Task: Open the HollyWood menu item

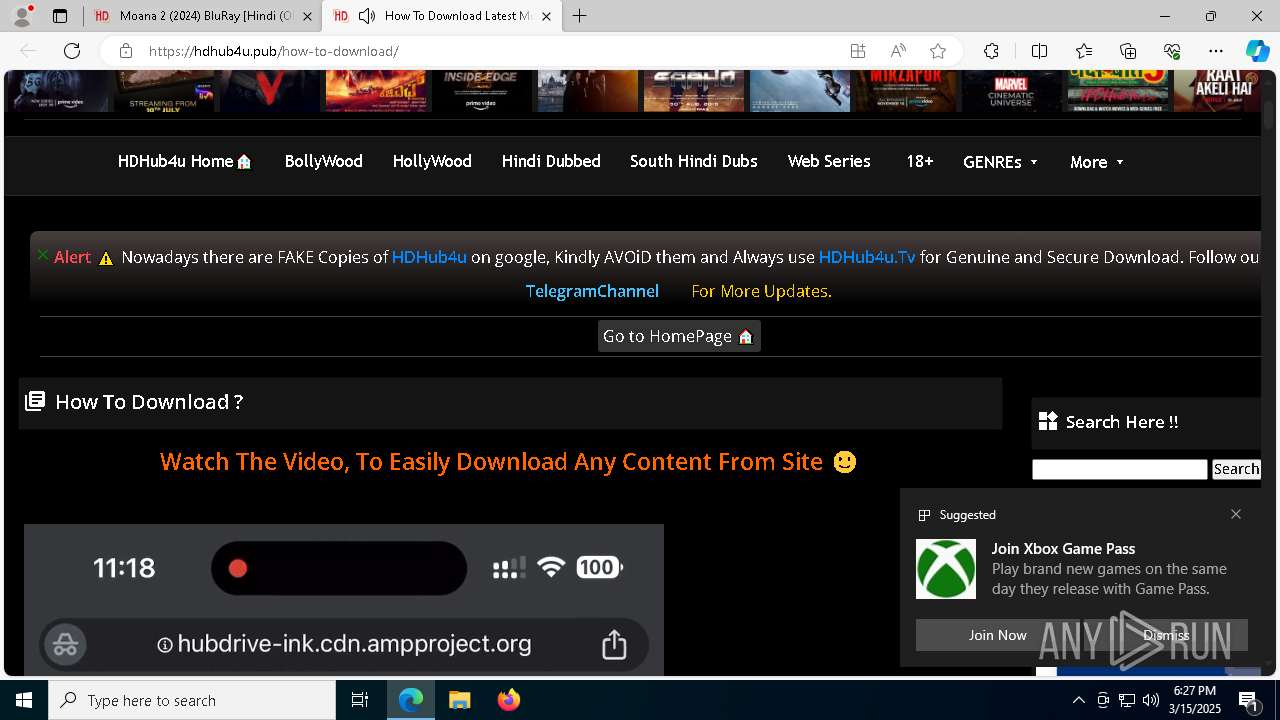Action: click(x=432, y=161)
